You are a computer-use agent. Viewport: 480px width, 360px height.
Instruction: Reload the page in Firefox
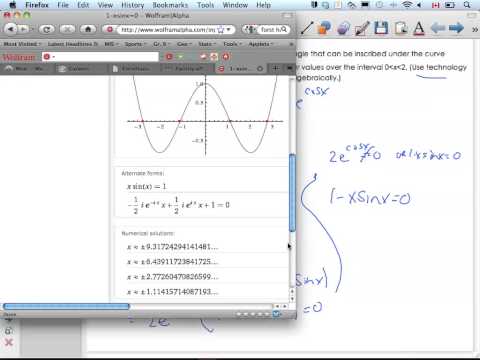tap(47, 29)
